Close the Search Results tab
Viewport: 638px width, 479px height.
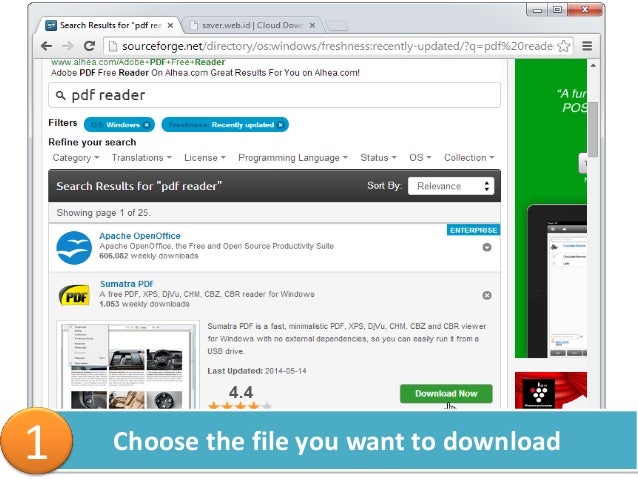[170, 25]
